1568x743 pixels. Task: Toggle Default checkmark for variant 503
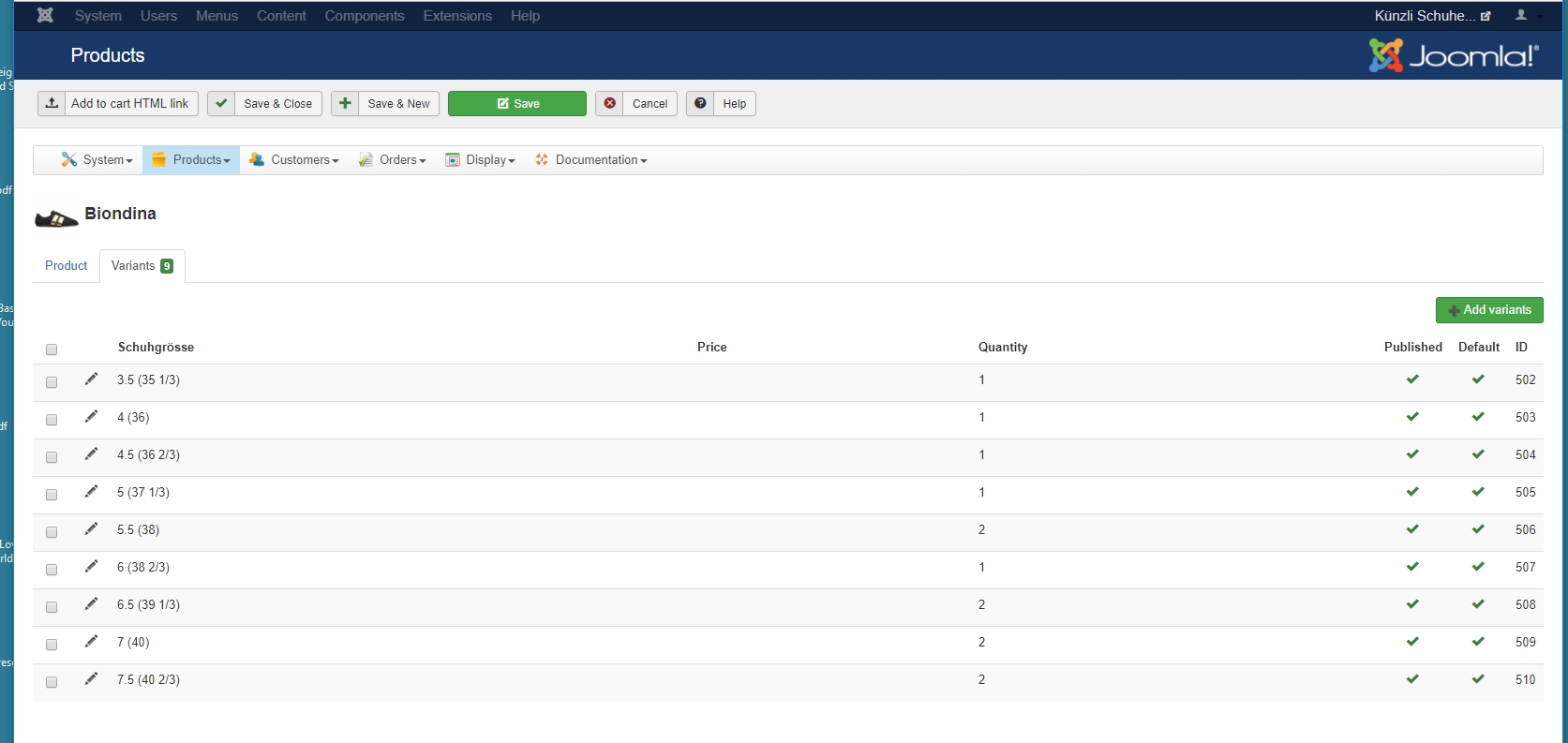tap(1478, 417)
